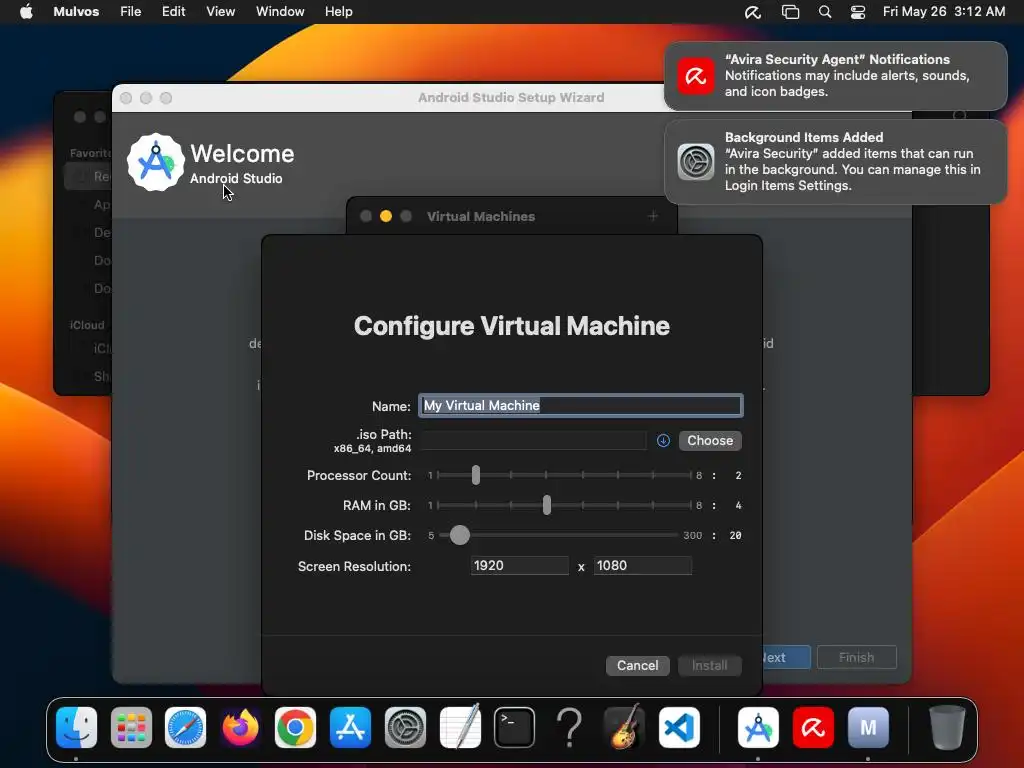Switch to Android Studio in the dock
The width and height of the screenshot is (1024, 768).
(x=758, y=728)
